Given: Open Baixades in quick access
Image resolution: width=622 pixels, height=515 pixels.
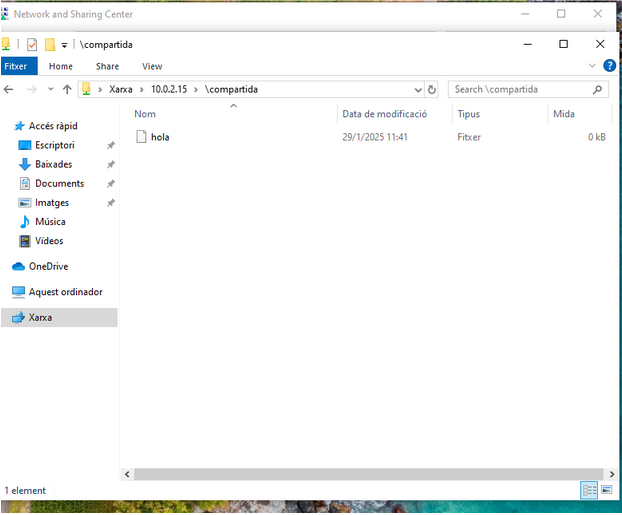Looking at the screenshot, I should [53, 164].
